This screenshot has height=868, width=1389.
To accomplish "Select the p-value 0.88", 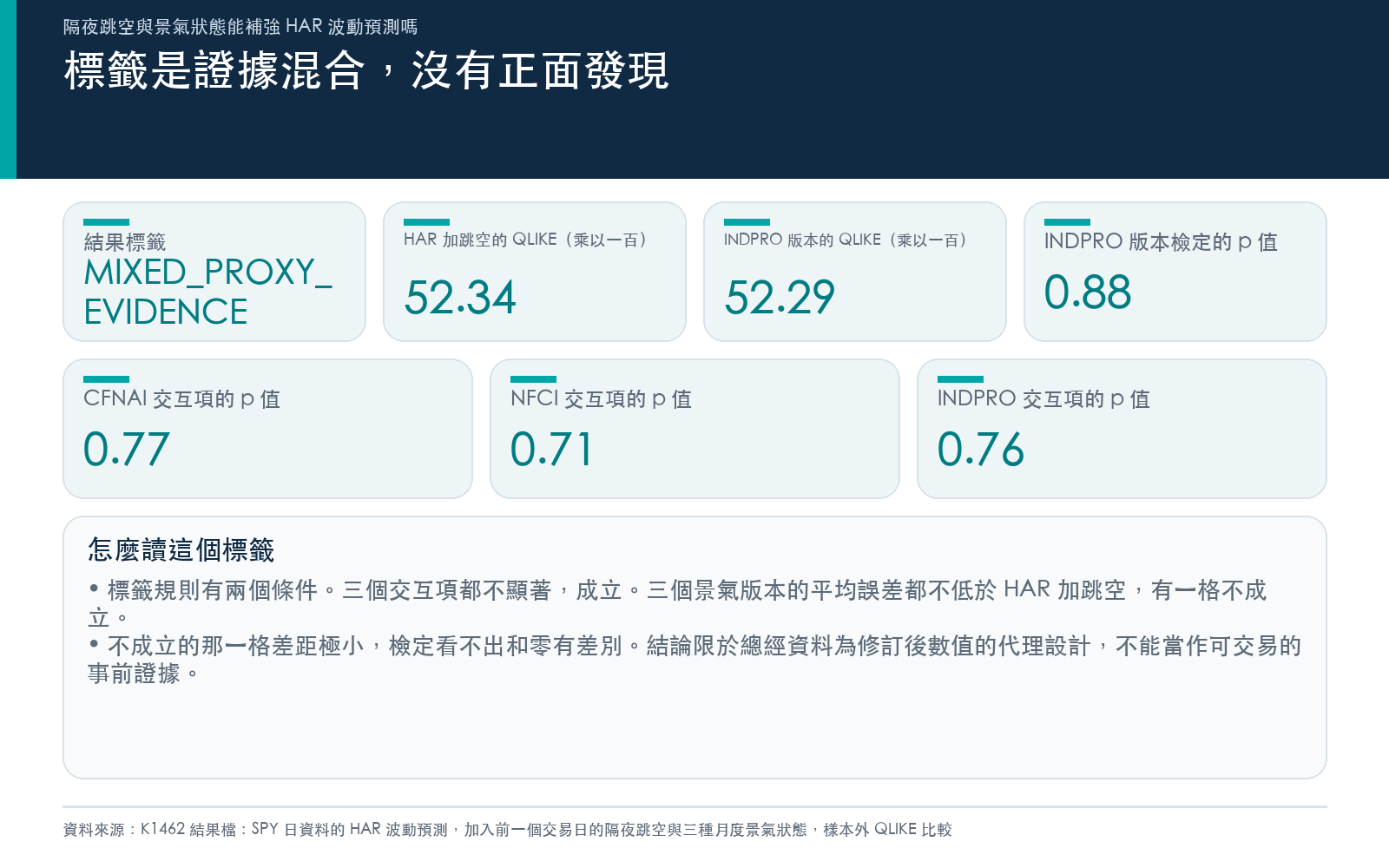I will 1088,292.
